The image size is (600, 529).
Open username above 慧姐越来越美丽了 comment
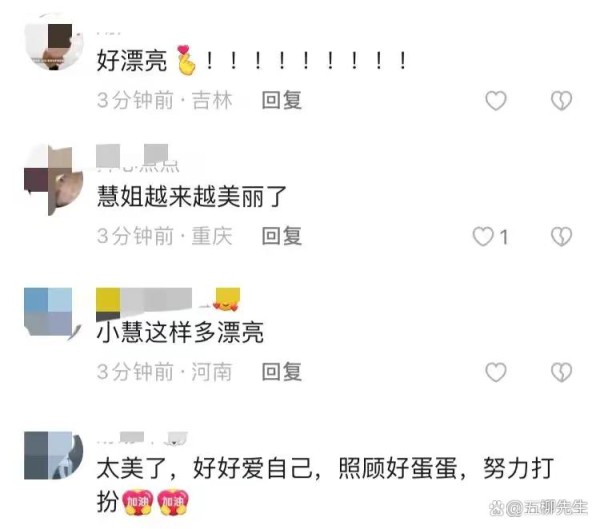138,158
